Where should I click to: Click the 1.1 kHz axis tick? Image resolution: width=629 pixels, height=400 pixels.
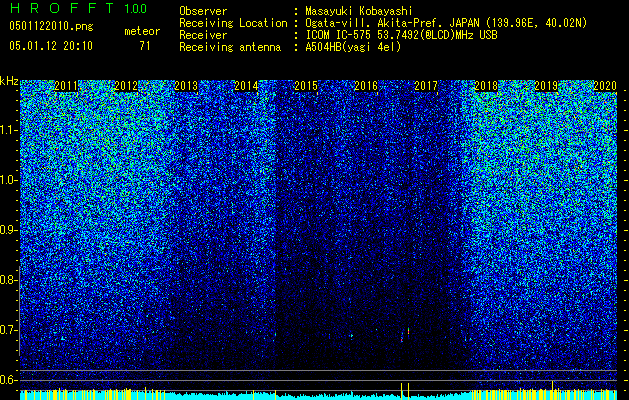click(x=9, y=130)
